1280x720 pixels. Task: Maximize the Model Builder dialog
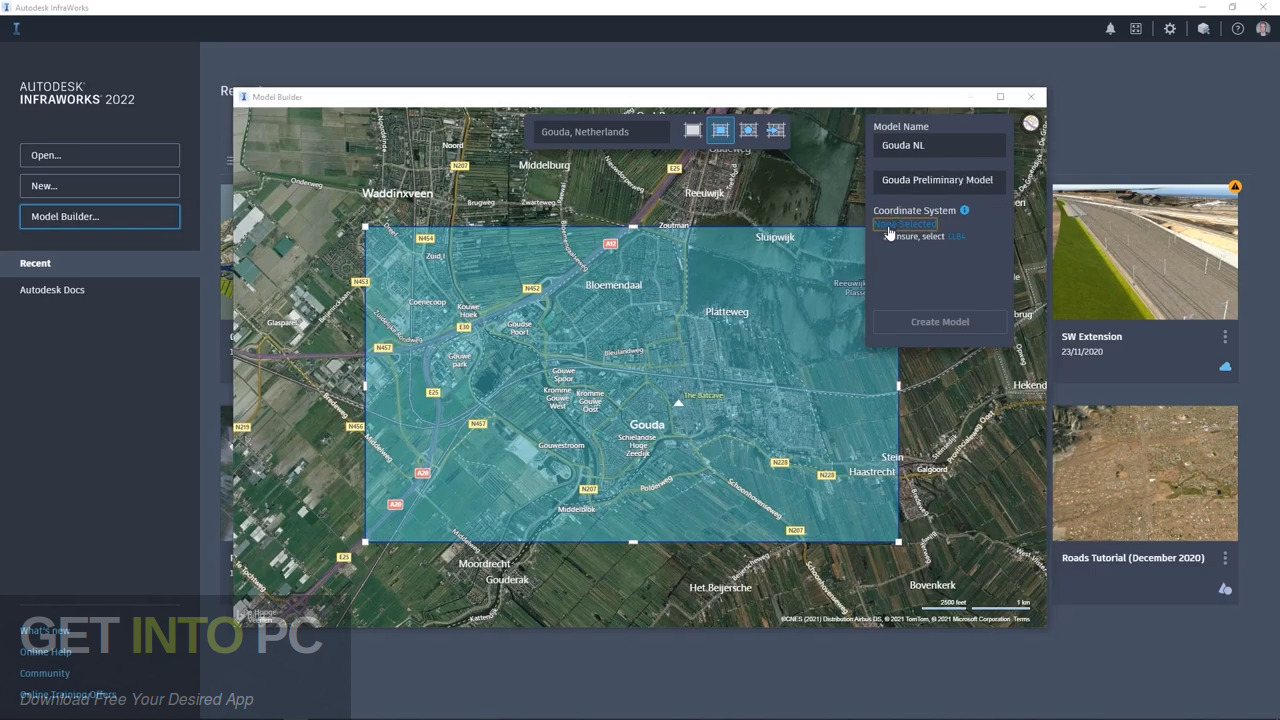(1000, 97)
